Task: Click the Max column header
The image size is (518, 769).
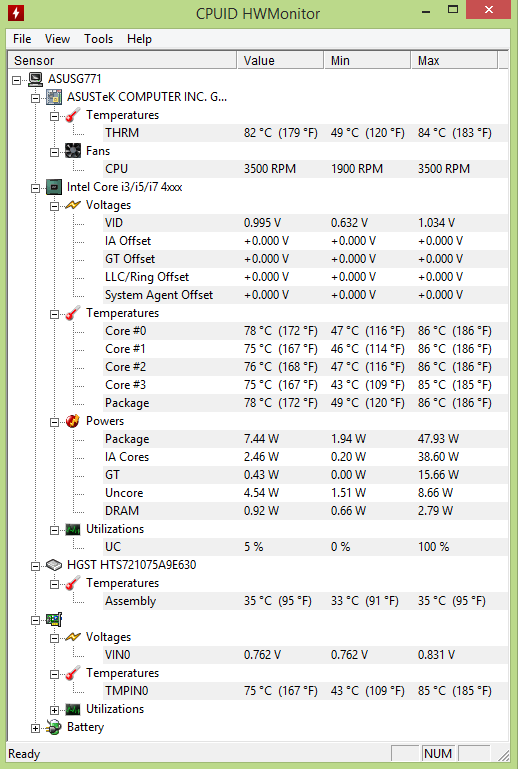Action: pyautogui.click(x=454, y=60)
